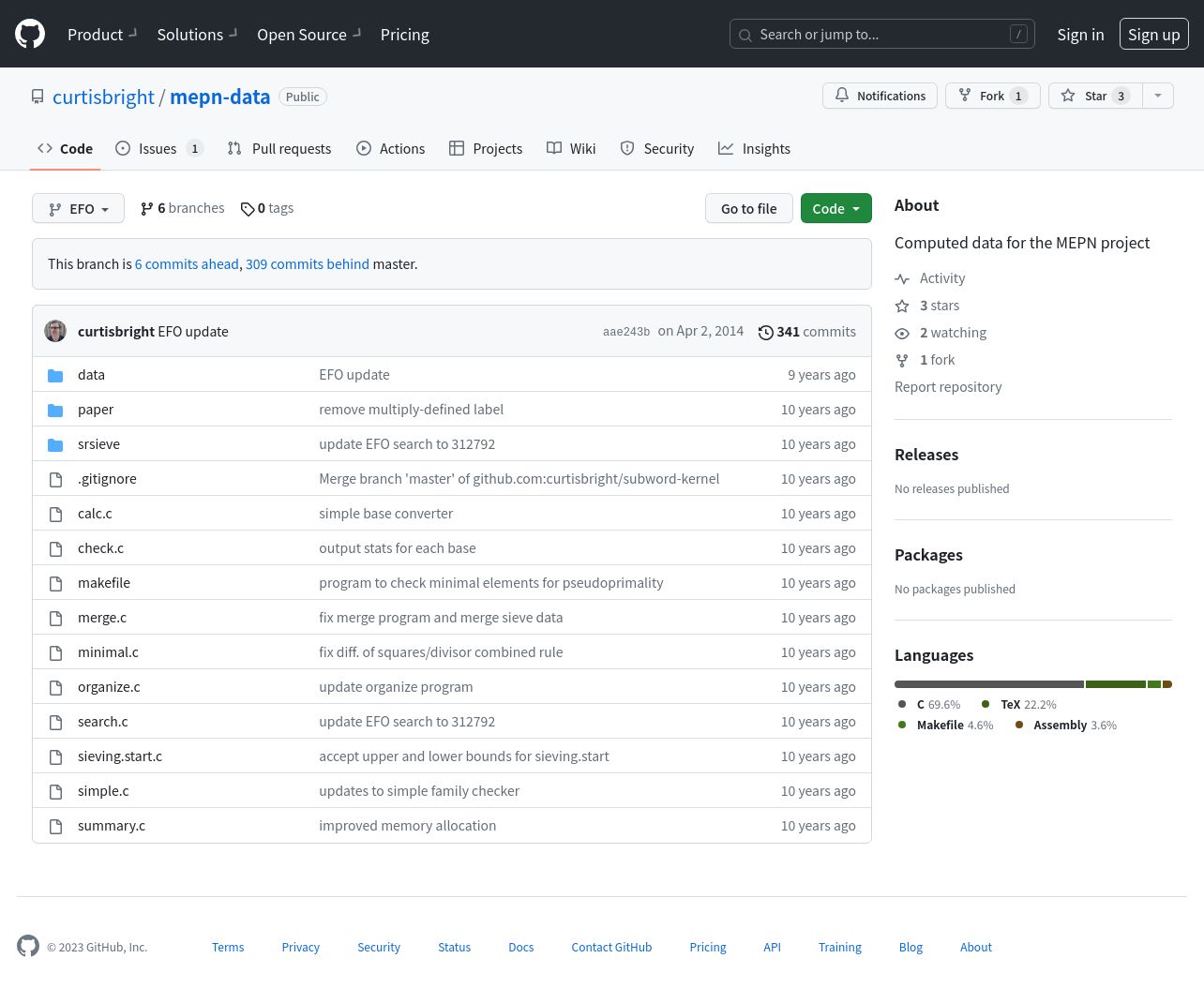Click commit message 'simple base converter'
1204x1003 pixels.
pos(385,514)
